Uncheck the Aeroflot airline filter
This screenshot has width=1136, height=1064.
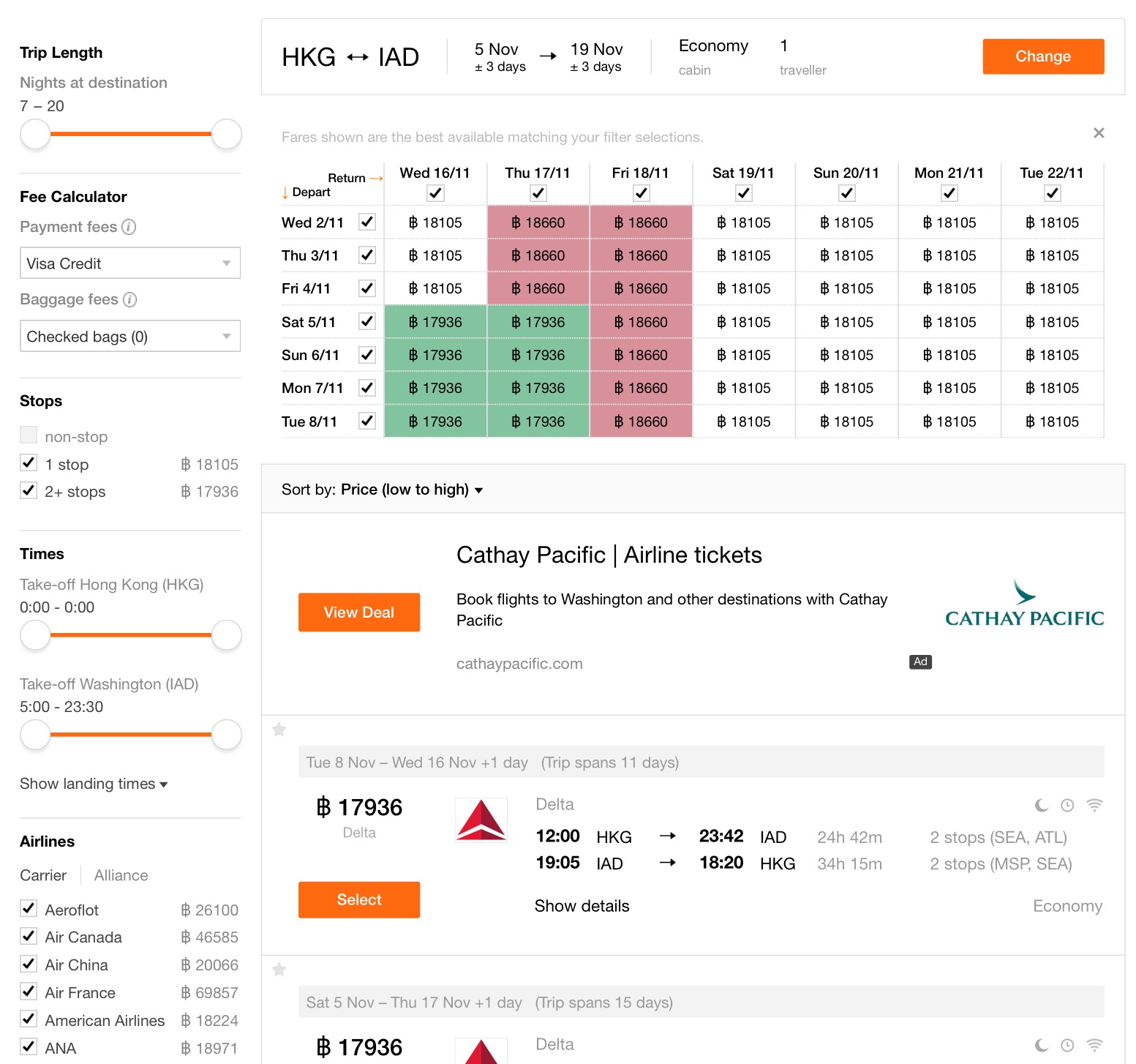[29, 909]
